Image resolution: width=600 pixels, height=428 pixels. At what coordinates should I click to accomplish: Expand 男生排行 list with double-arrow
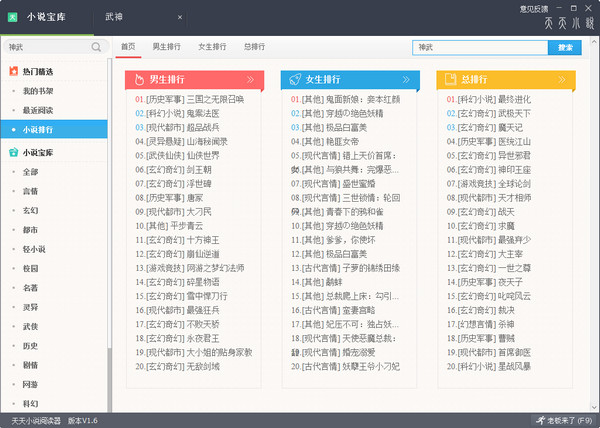[x=251, y=79]
